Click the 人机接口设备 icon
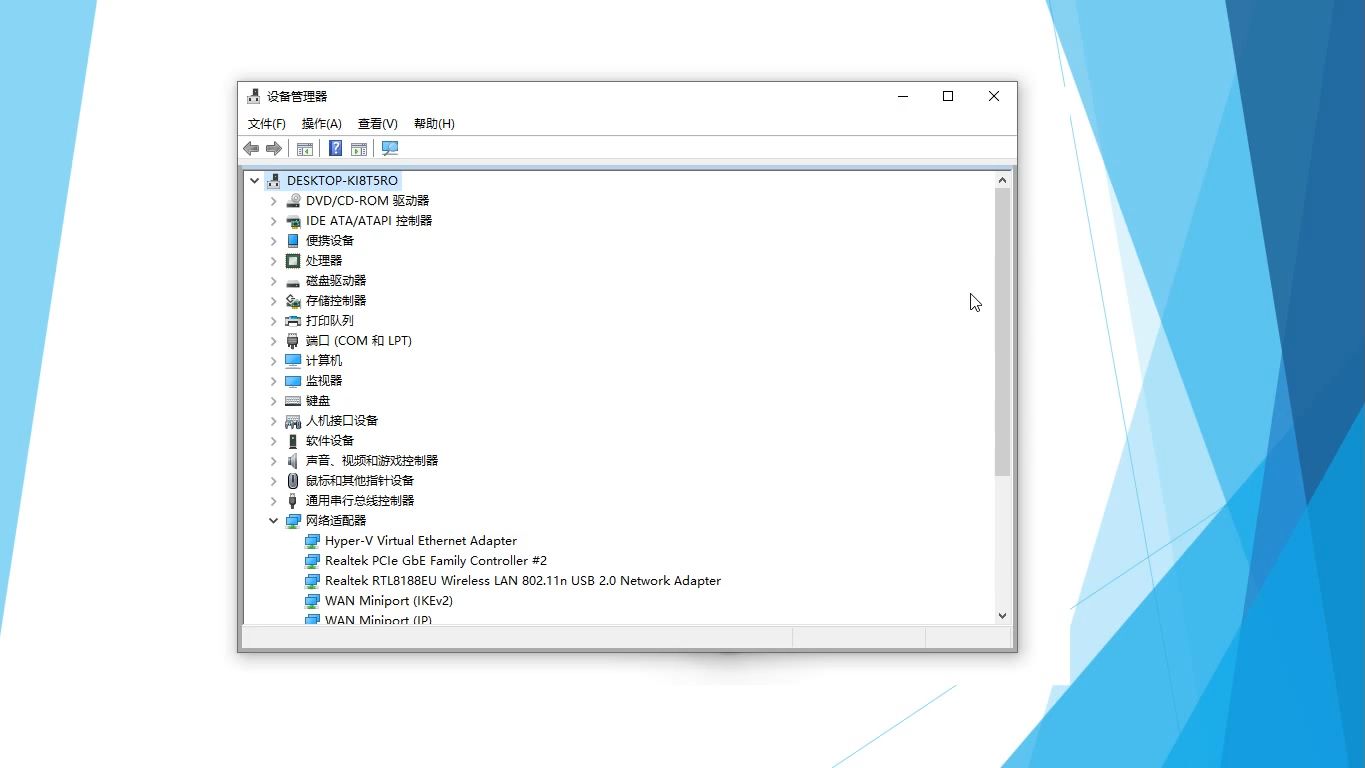This screenshot has width=1365, height=768. (x=293, y=421)
